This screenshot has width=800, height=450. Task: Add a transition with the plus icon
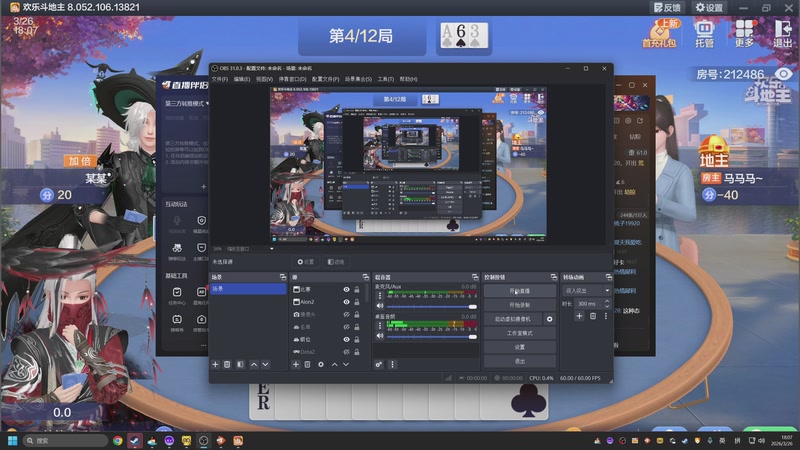[x=579, y=316]
